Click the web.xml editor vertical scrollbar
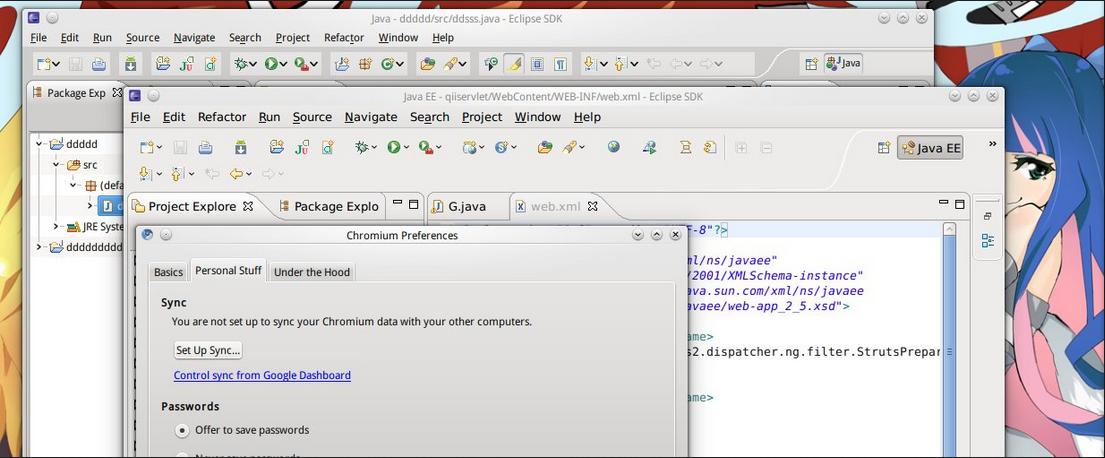Viewport: 1105px width, 458px height. coord(949,345)
